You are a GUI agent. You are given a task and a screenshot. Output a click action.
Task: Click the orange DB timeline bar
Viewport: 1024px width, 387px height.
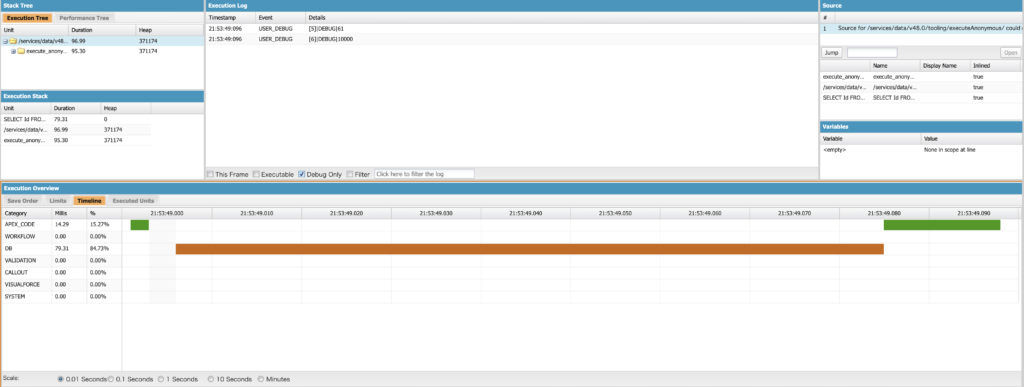(x=530, y=249)
